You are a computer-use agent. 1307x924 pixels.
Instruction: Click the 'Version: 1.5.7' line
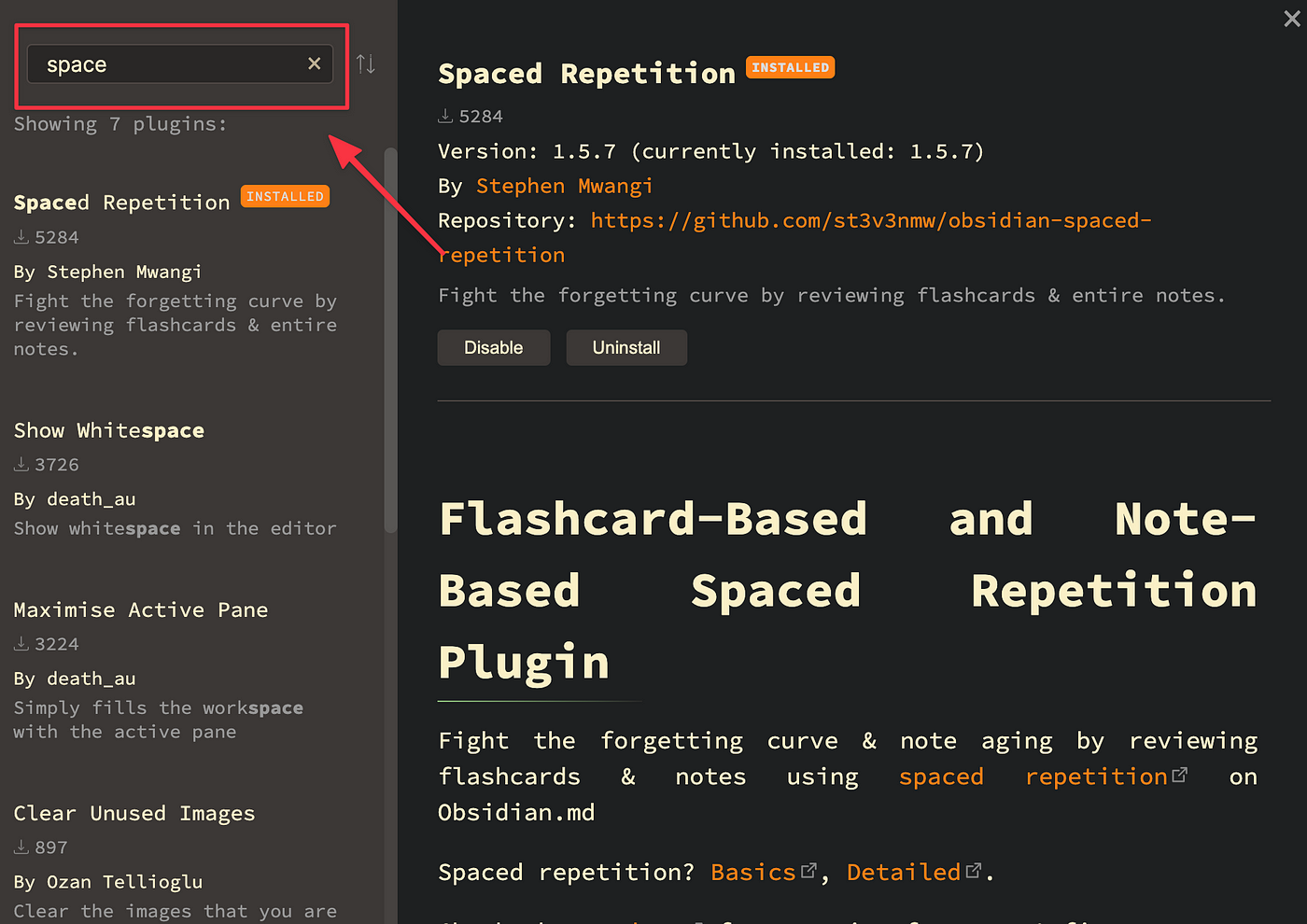coord(711,151)
